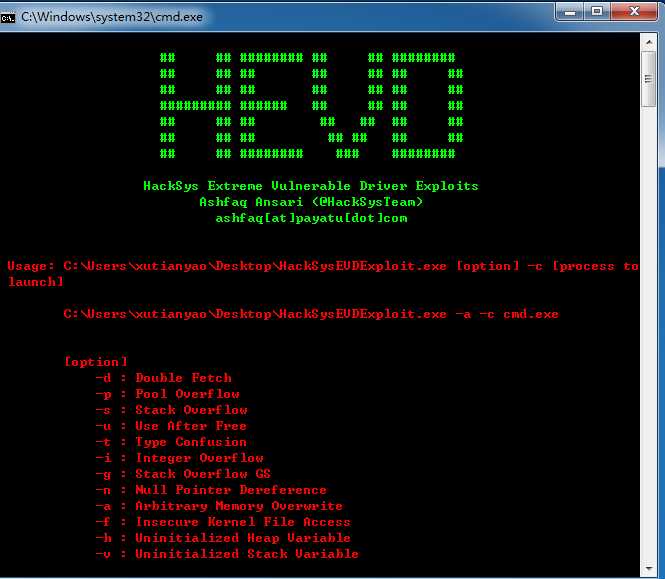Click the 'Uninitialized Heap Variable' line
This screenshot has height=579, width=665.
pos(223,538)
